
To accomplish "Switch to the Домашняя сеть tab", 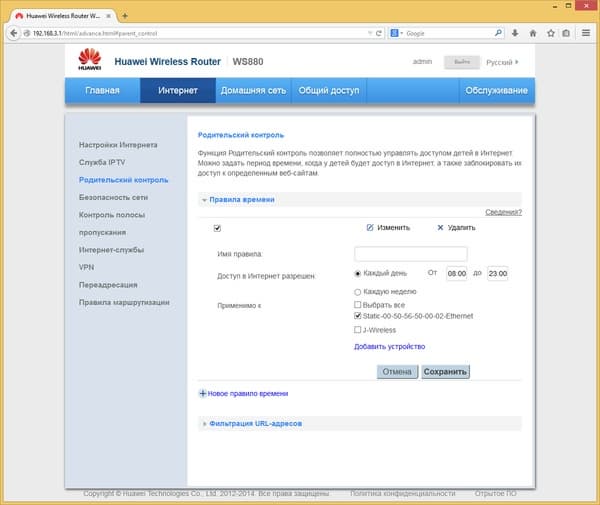I will point(253,90).
